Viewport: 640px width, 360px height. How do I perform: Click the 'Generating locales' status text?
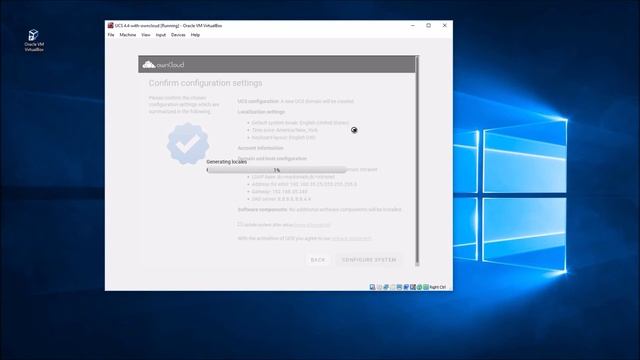click(x=227, y=162)
